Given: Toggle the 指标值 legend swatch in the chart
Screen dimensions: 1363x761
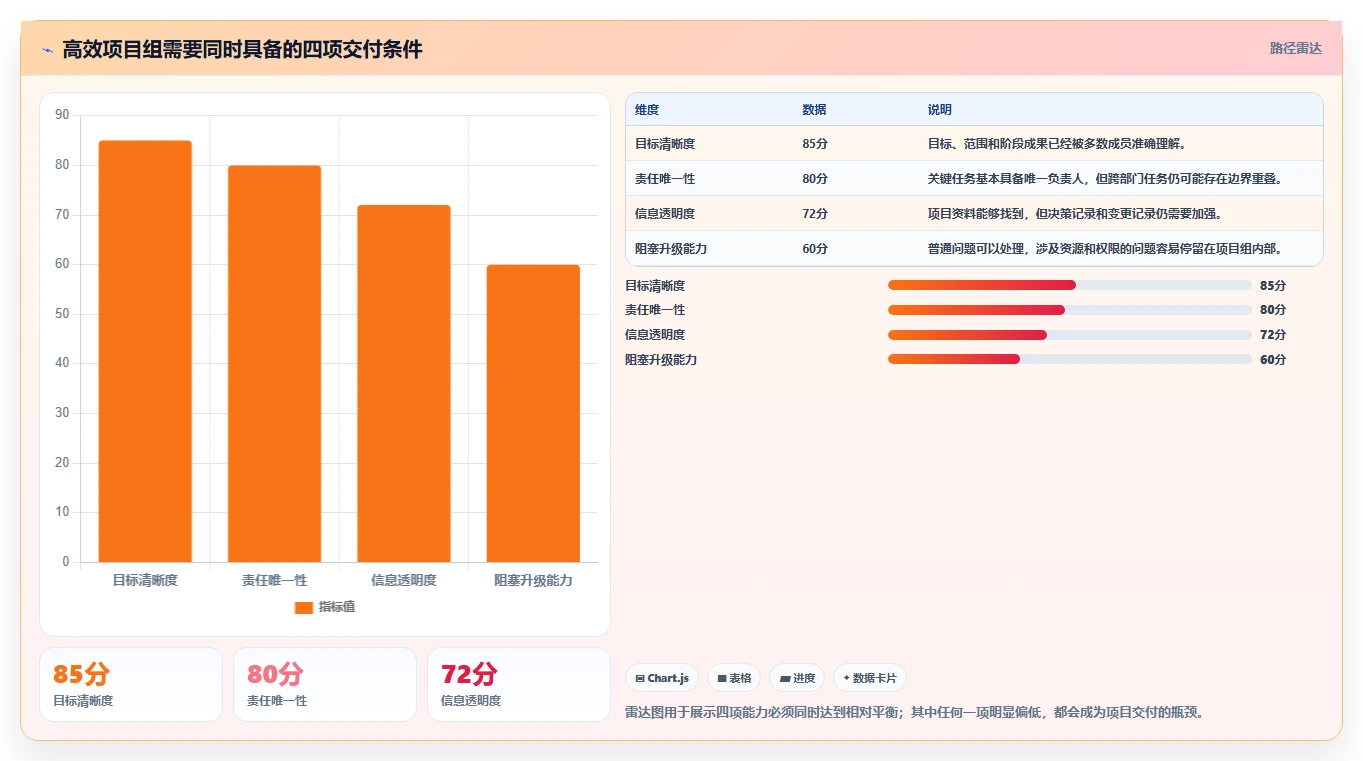Looking at the screenshot, I should (x=304, y=608).
